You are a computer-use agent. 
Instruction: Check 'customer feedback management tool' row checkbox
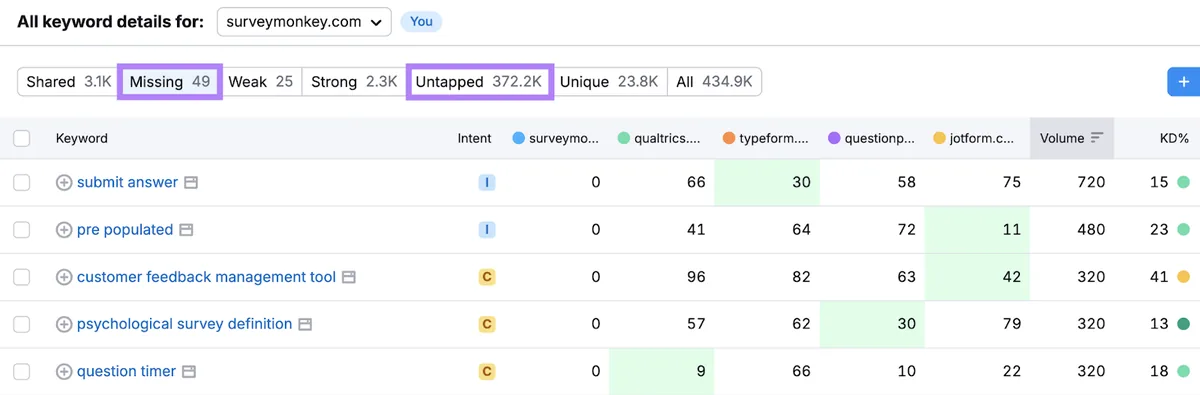(21, 277)
